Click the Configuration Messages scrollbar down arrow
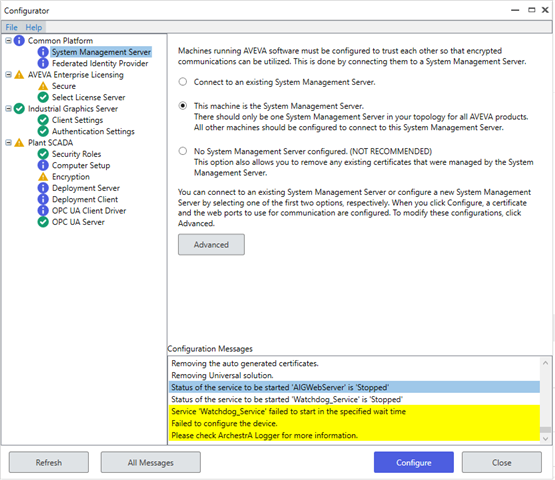 click(x=545, y=439)
